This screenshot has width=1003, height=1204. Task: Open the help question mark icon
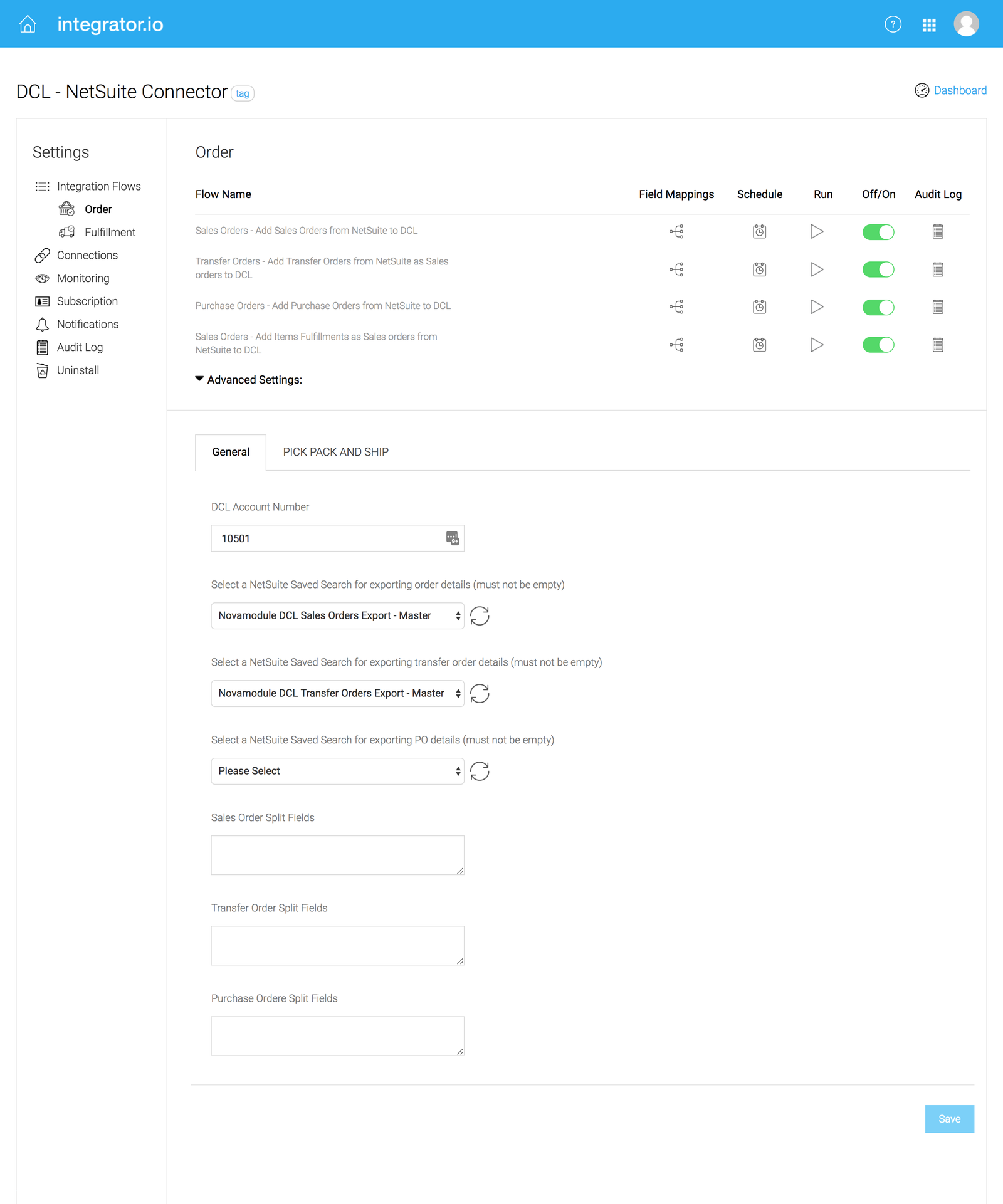pos(893,24)
